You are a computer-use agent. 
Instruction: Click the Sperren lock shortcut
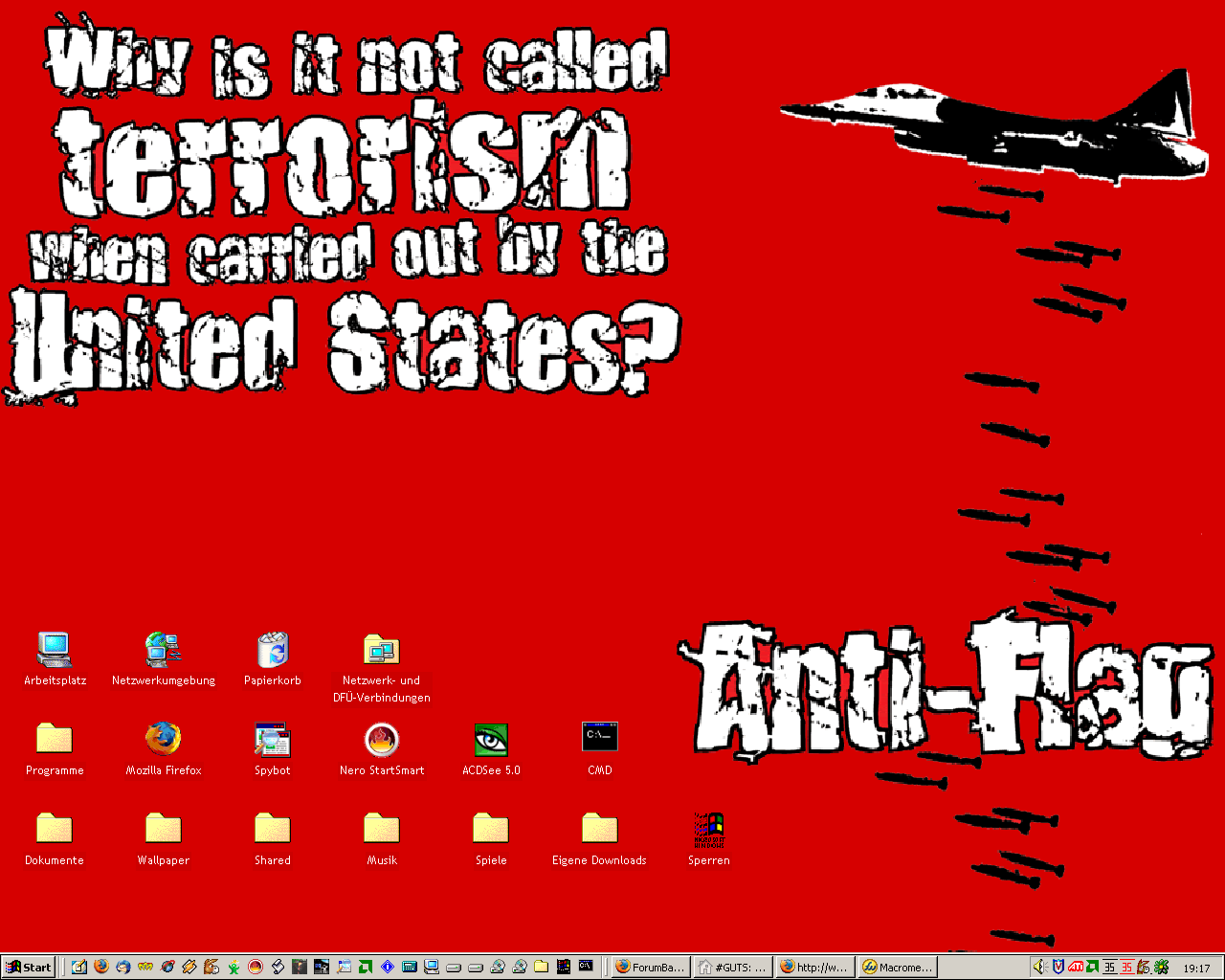pos(709,839)
